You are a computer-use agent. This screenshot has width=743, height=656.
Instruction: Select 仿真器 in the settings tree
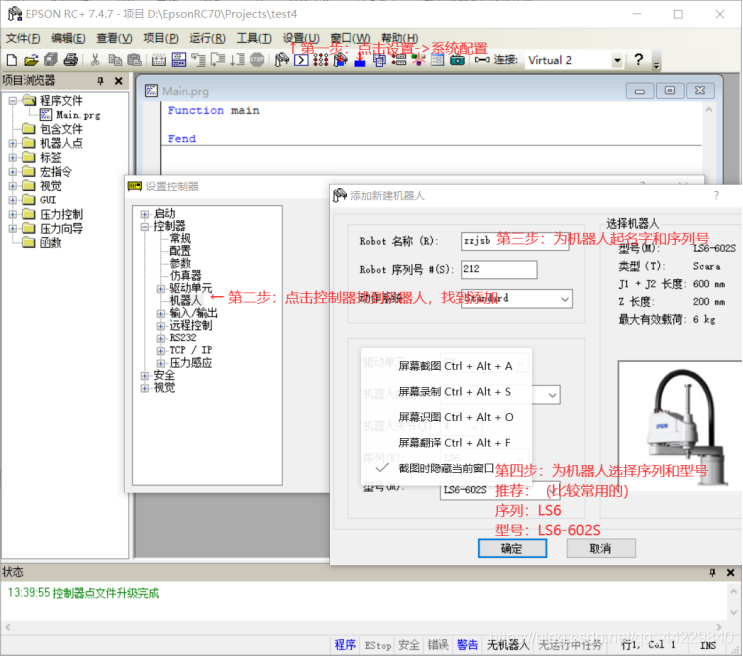coord(185,275)
